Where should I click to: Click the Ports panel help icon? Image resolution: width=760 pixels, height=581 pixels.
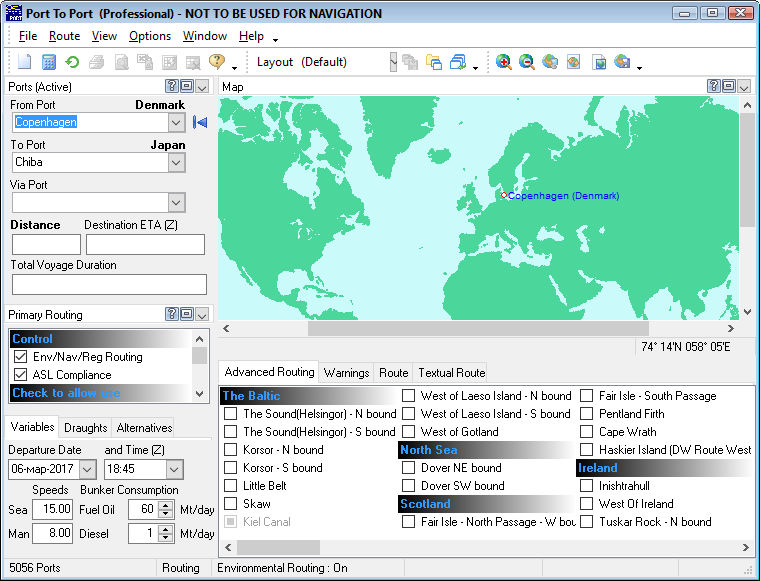pyautogui.click(x=171, y=87)
